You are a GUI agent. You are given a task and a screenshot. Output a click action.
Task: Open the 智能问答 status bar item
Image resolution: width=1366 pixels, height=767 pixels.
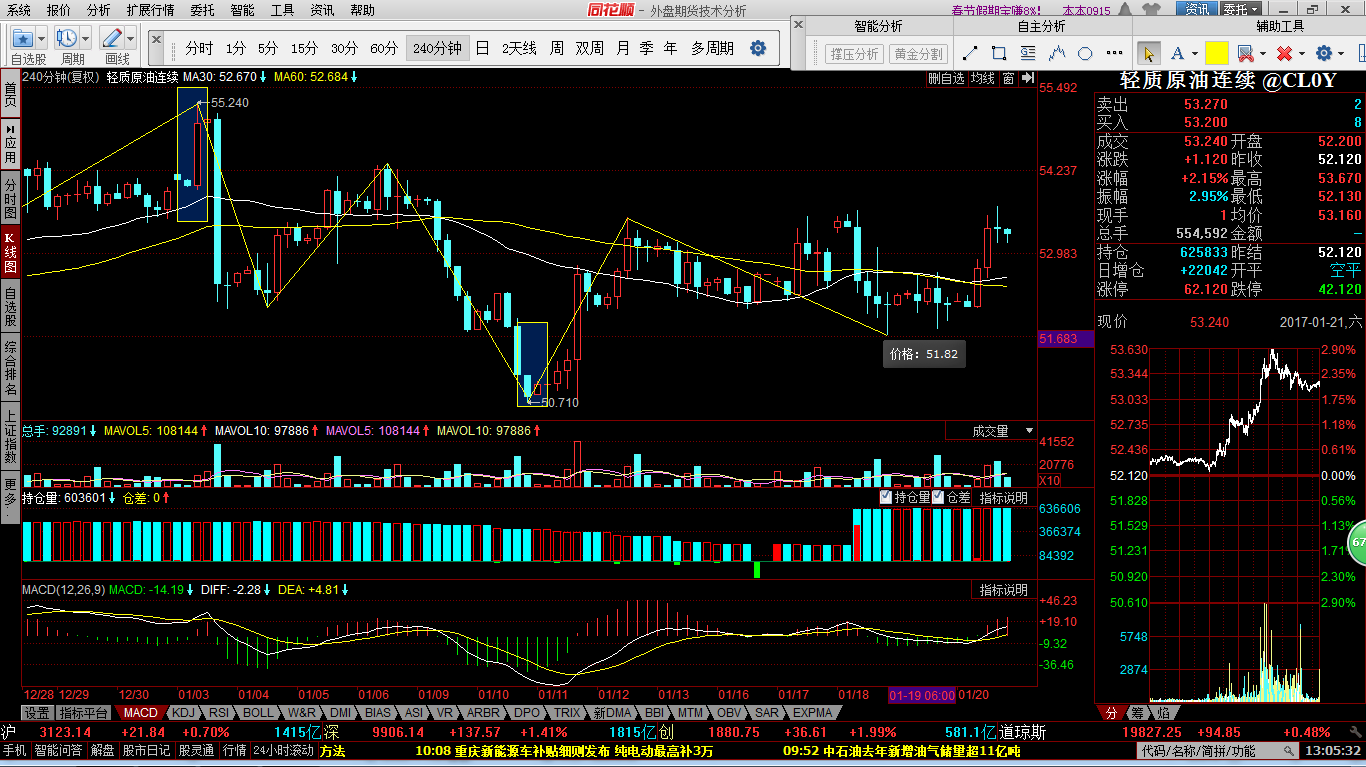tap(59, 750)
